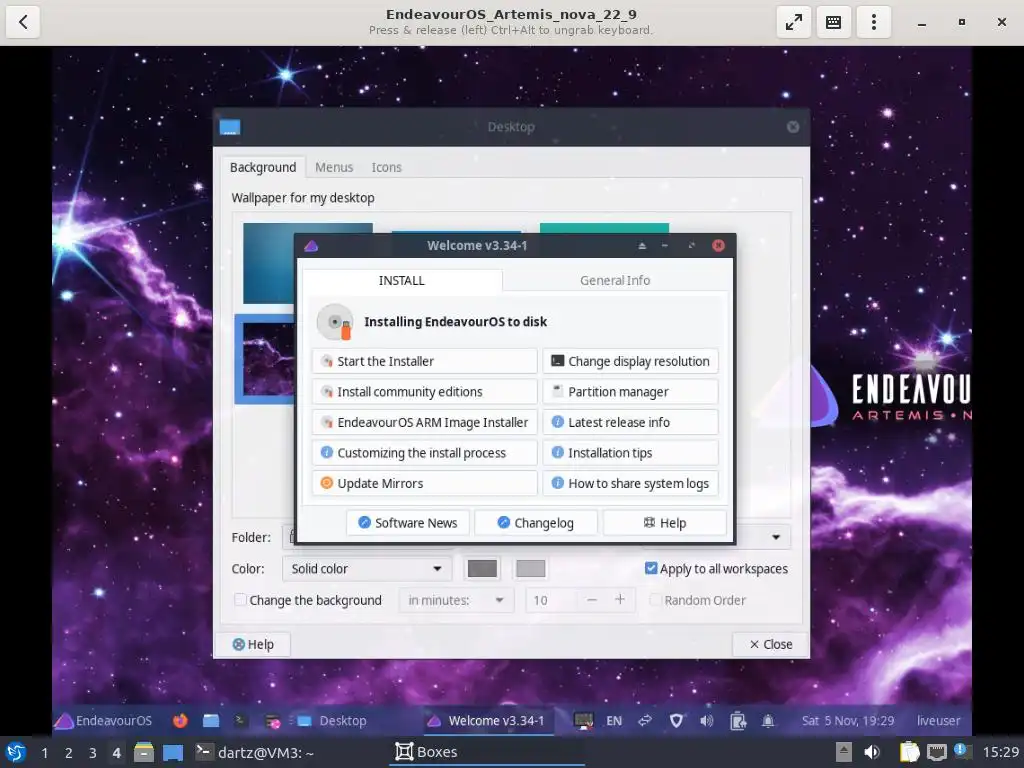Toggle the Random Order checkbox
Image resolution: width=1024 pixels, height=768 pixels.
[x=655, y=600]
